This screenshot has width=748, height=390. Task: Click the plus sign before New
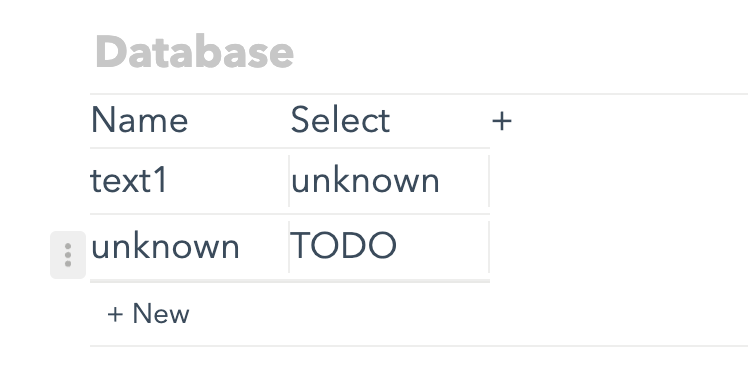[x=115, y=315]
